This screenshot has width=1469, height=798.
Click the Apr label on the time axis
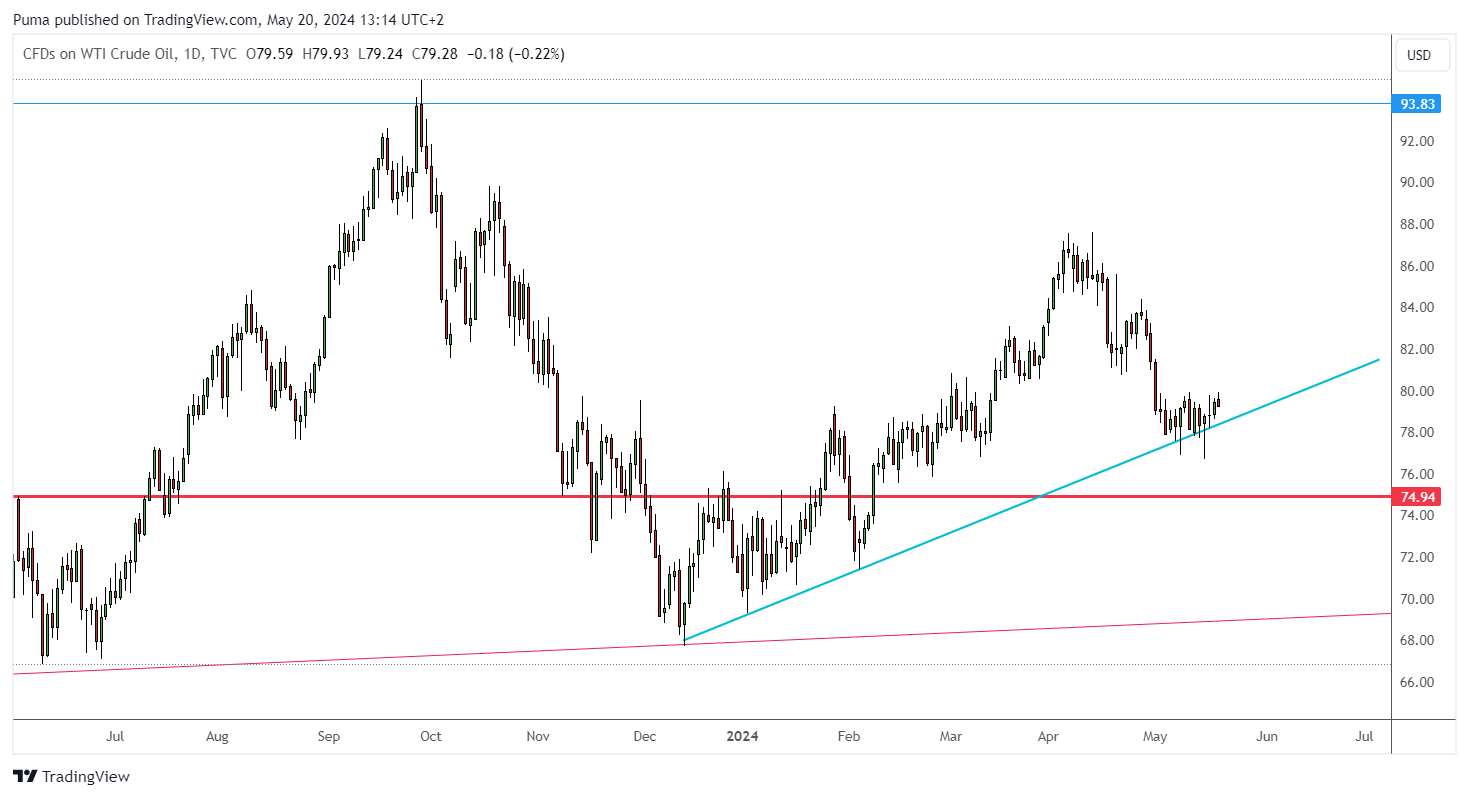pos(1049,737)
